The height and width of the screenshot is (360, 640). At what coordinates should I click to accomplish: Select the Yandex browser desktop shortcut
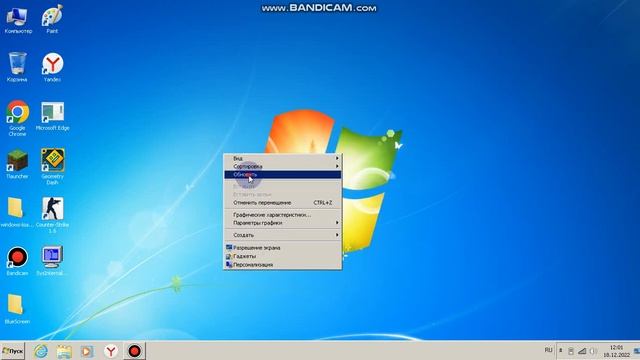tap(52, 67)
